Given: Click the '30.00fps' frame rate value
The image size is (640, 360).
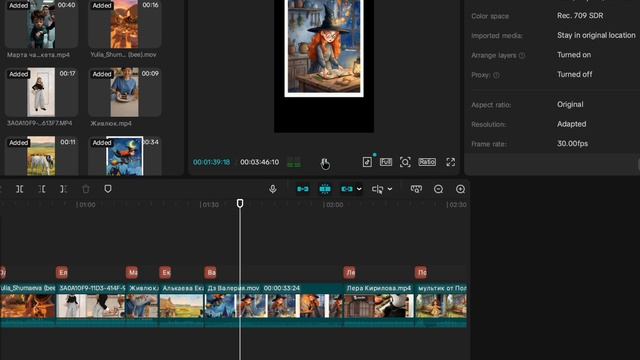Looking at the screenshot, I should (572, 144).
